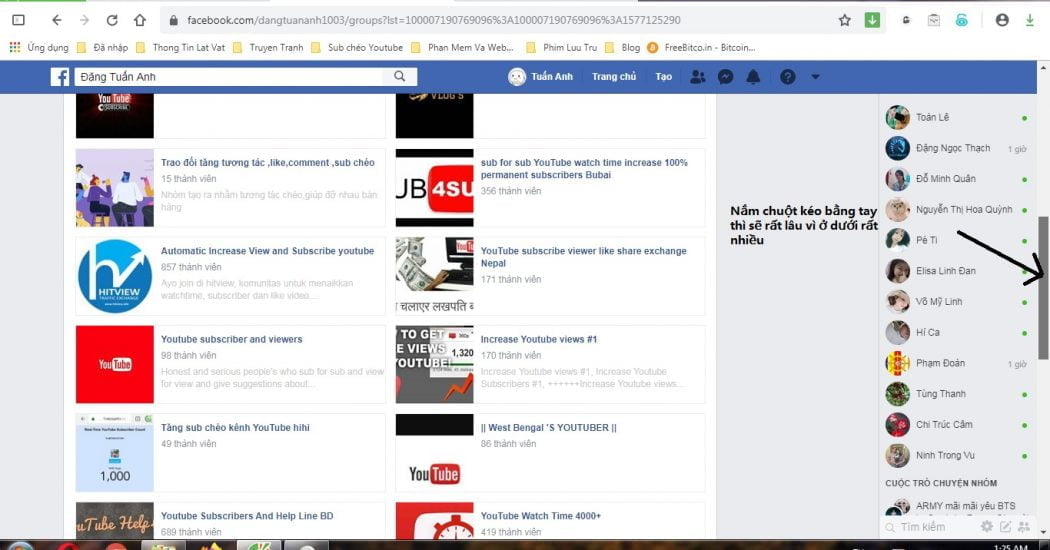The image size is (1050, 550).
Task: Open the Chrome profile avatar icon
Action: [x=1002, y=20]
